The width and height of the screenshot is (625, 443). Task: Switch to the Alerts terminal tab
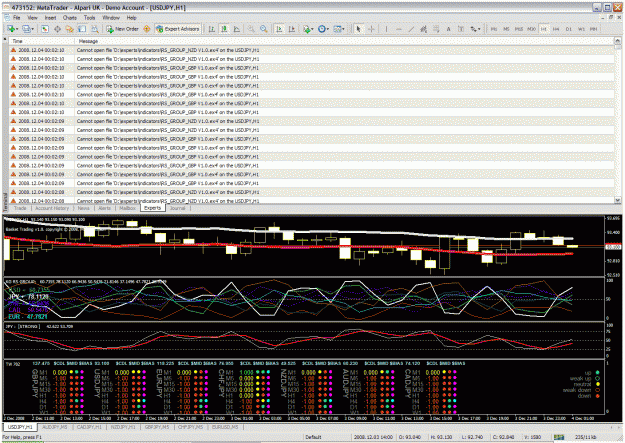[x=104, y=208]
